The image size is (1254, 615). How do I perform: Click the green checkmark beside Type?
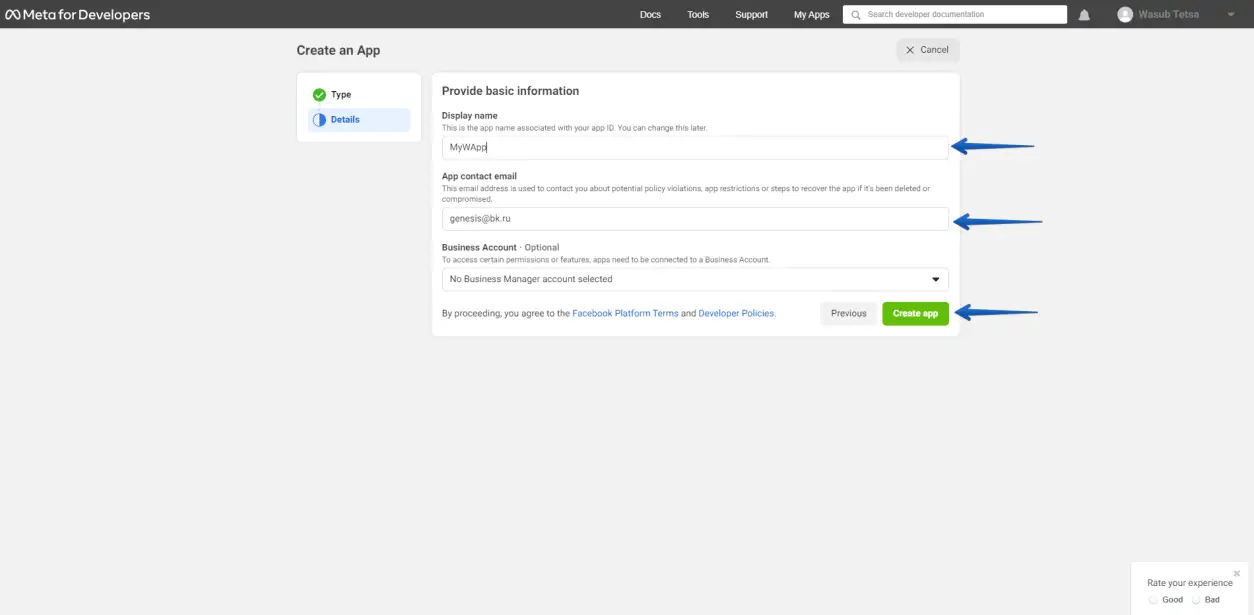pyautogui.click(x=319, y=95)
